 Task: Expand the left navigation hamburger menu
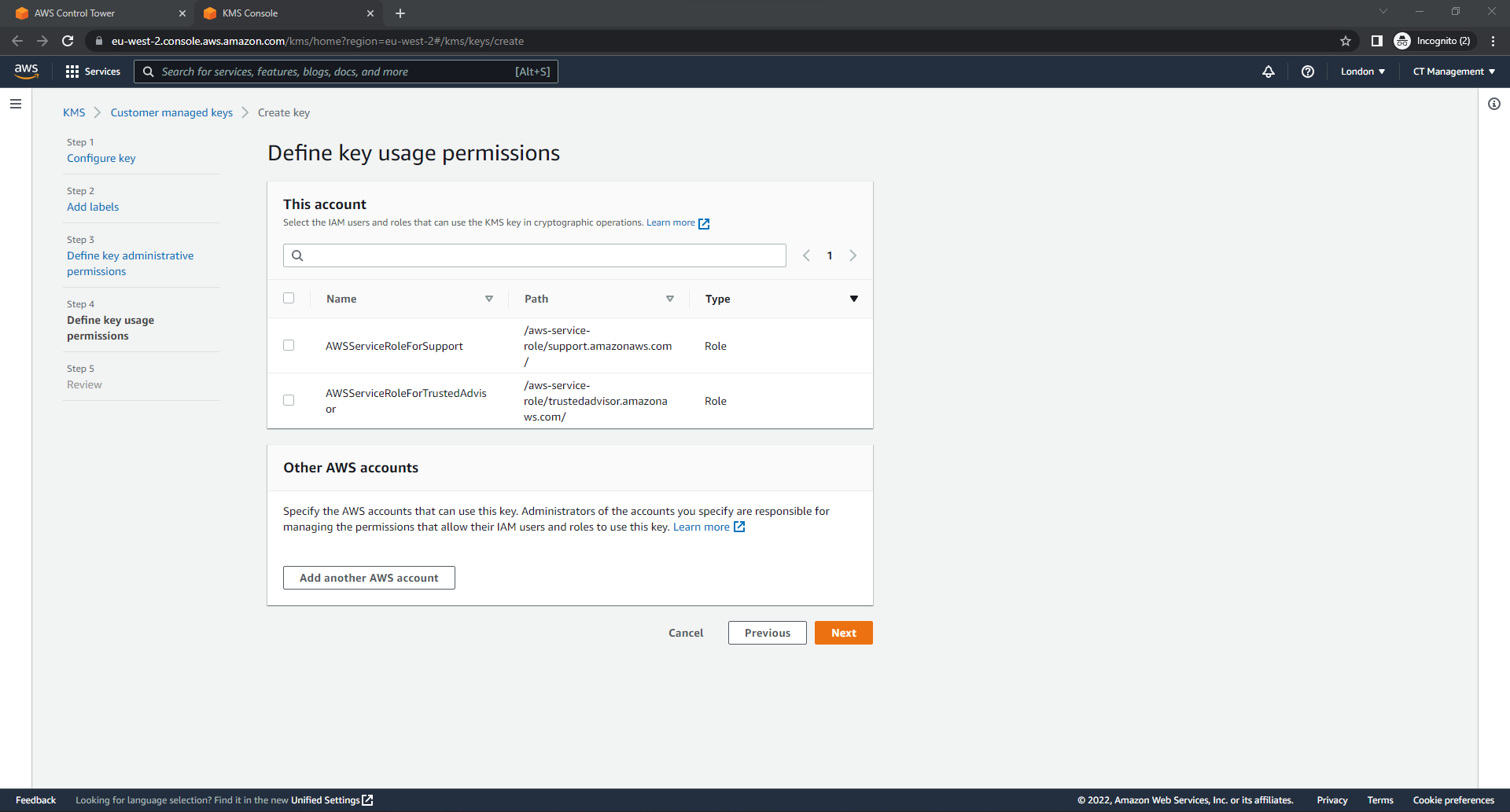point(15,103)
